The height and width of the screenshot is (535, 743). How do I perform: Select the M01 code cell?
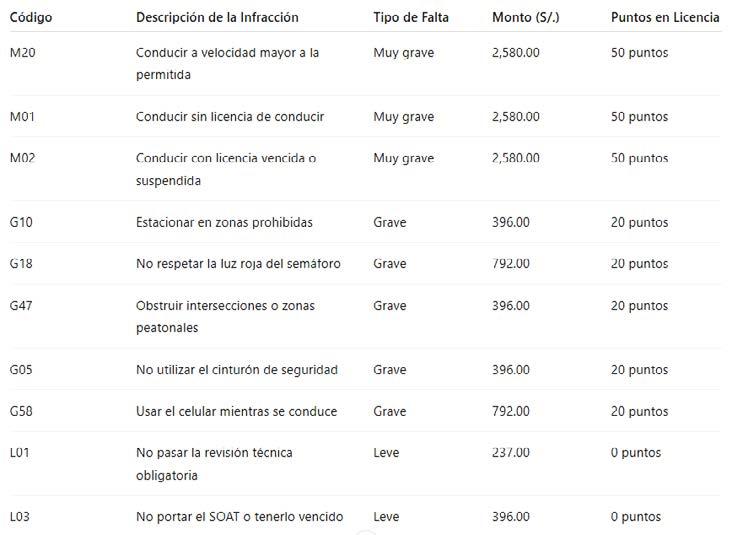pos(22,117)
